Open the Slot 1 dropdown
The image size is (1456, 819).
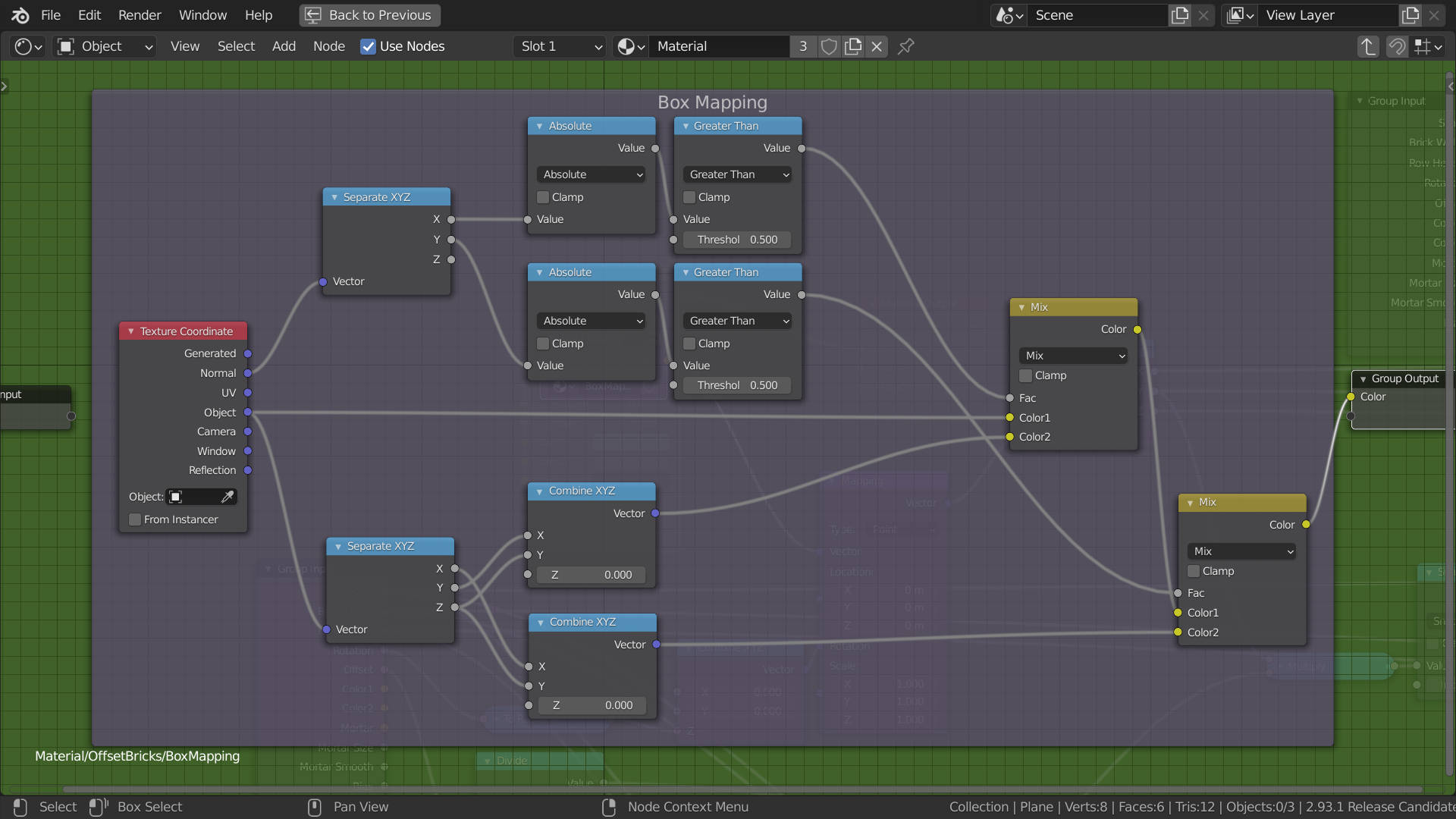pos(560,46)
